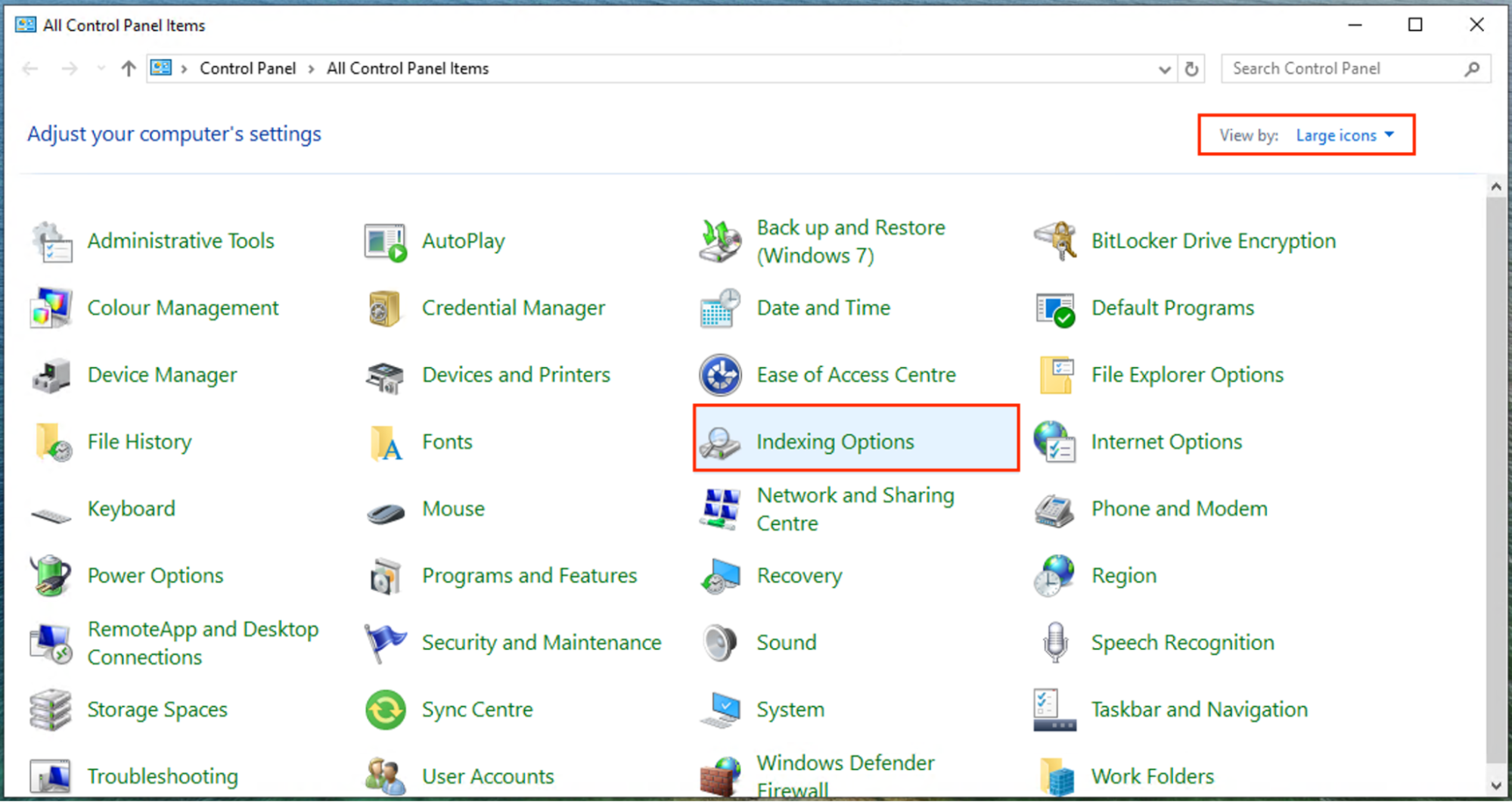Navigate to Control Panel via breadcrumb
The width and height of the screenshot is (1512, 802).
coord(247,68)
